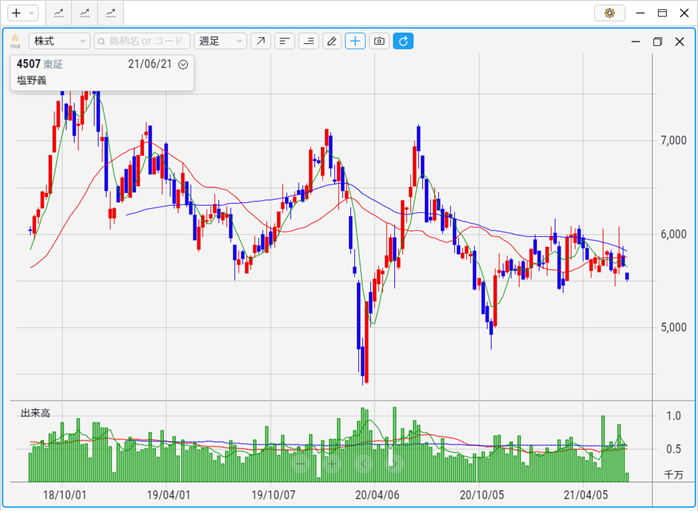Viewport: 698px width, 511px height.
Task: Click the 出来高 volume label
Action: click(x=36, y=413)
